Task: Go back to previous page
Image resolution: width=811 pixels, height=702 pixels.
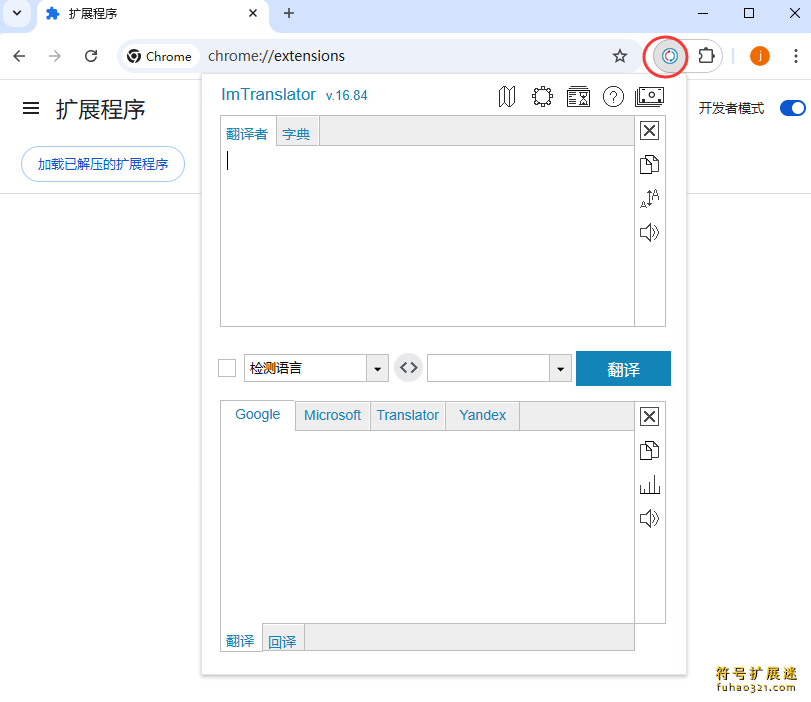Action: pos(19,56)
